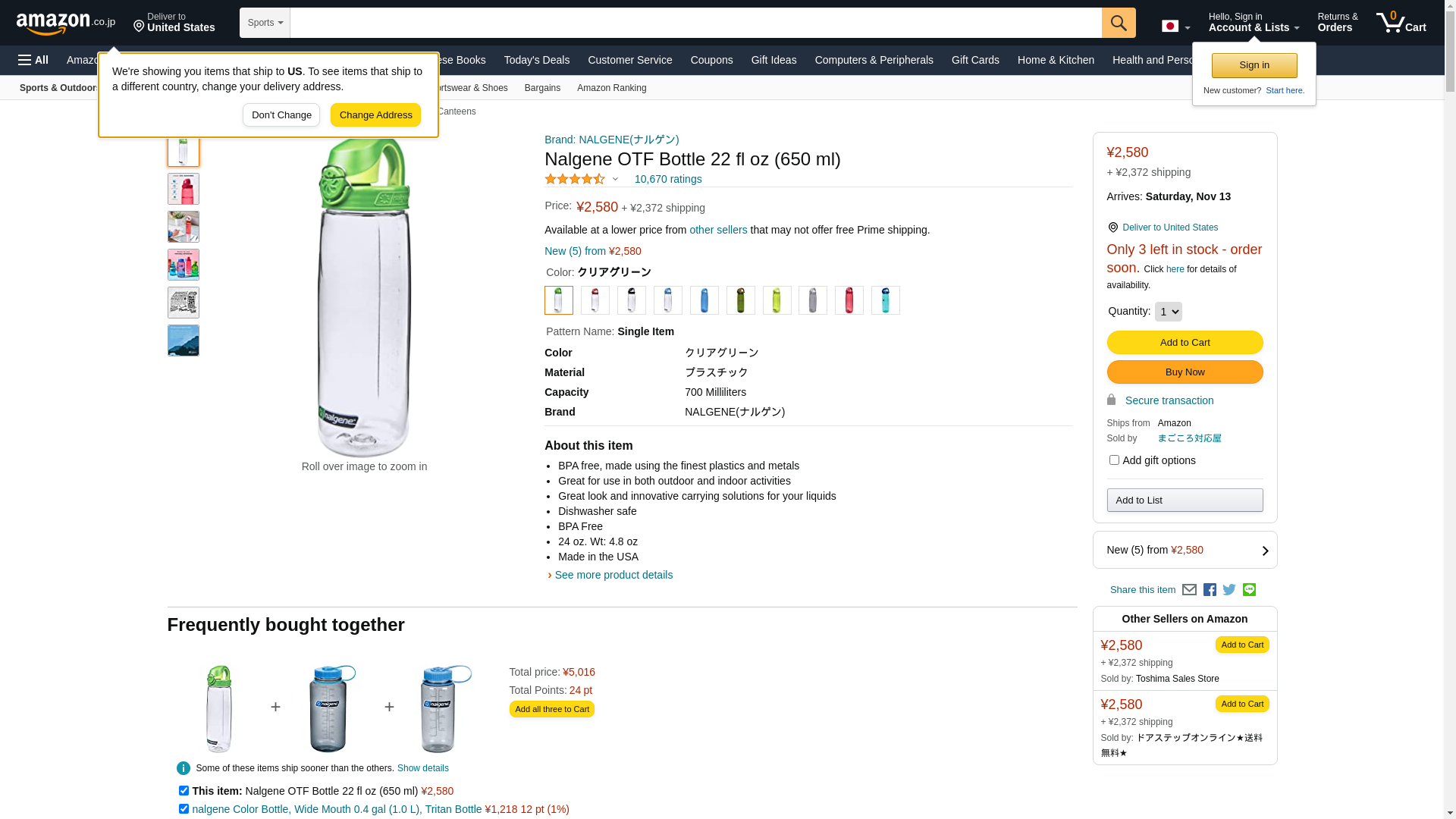Click the Change Address button
This screenshot has width=1456, height=819.
tap(375, 115)
